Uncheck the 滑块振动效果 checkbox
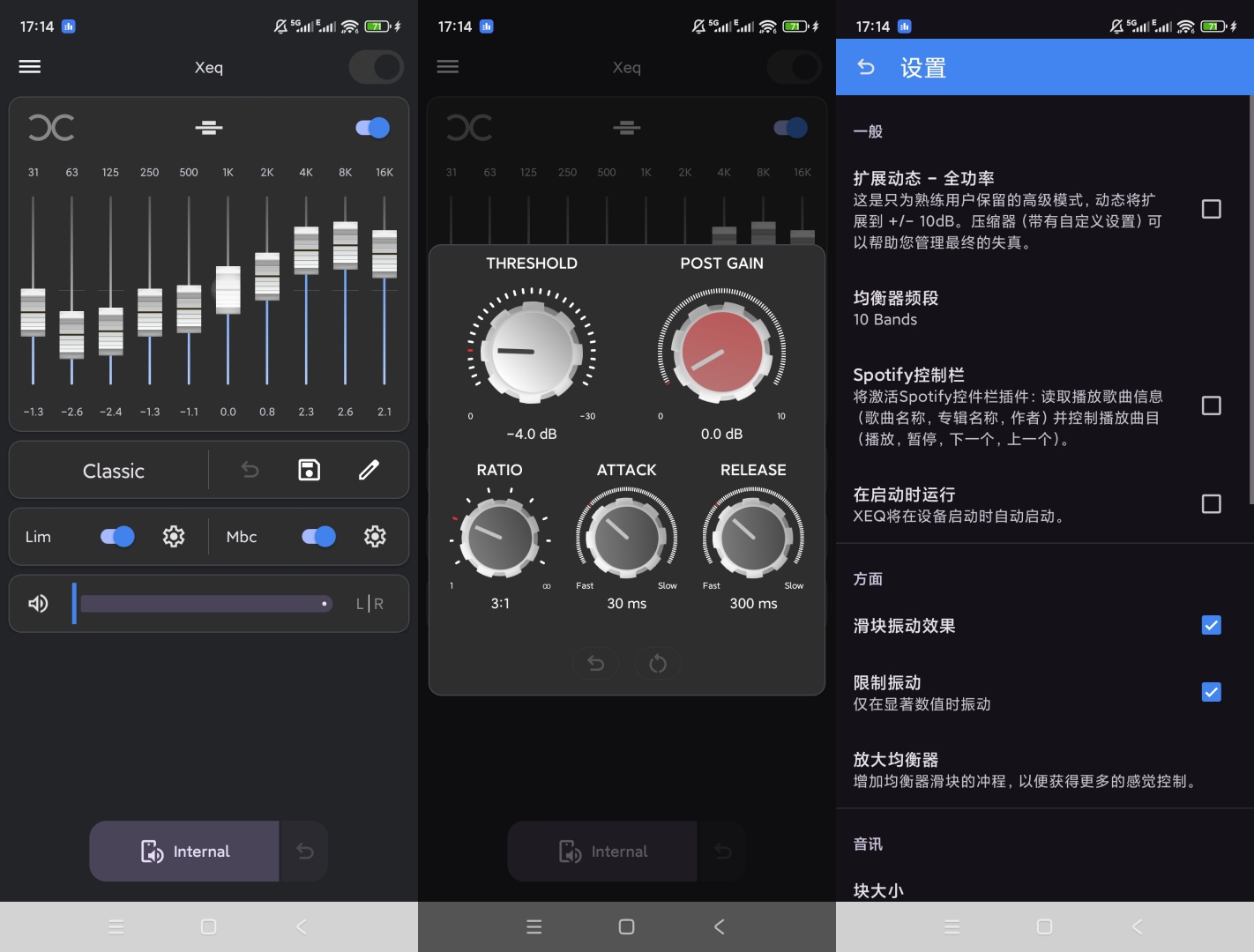Image resolution: width=1254 pixels, height=952 pixels. pos(1212,625)
